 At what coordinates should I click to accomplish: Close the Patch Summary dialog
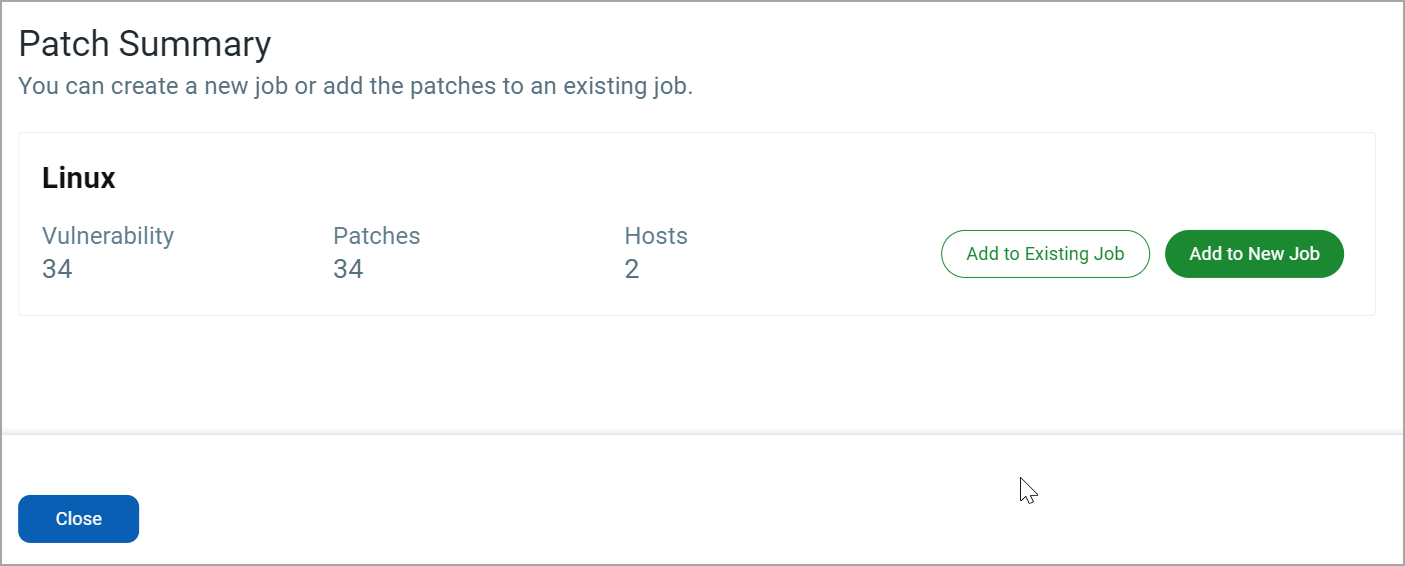pos(78,519)
